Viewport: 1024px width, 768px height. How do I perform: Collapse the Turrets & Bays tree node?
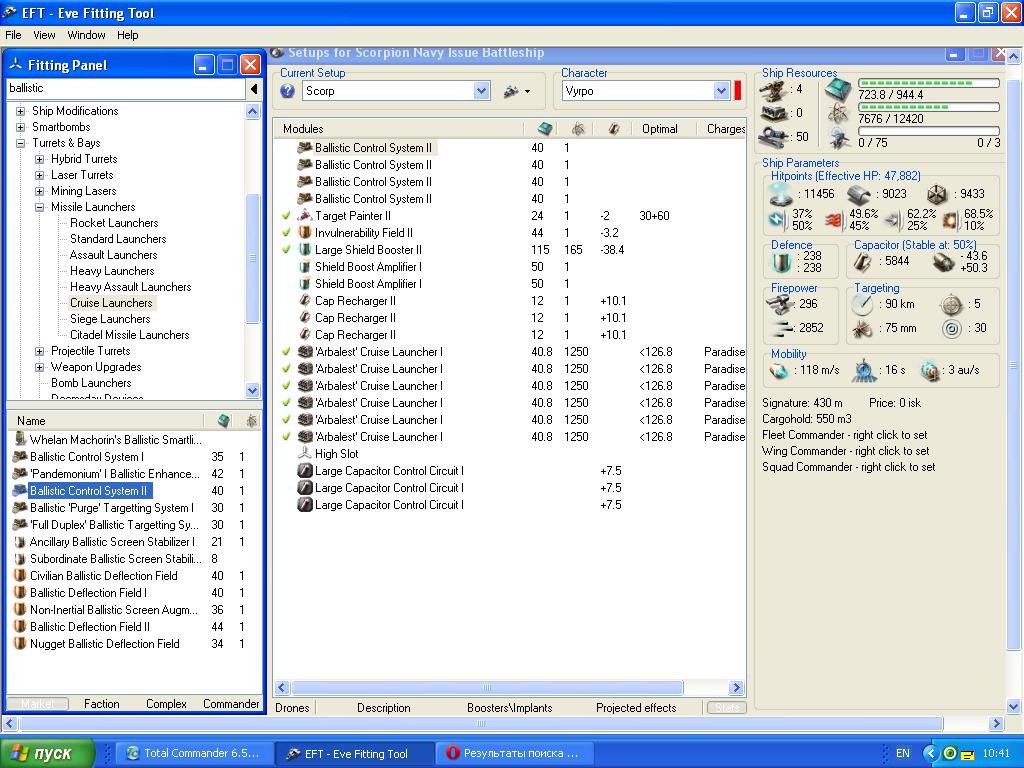(x=21, y=143)
